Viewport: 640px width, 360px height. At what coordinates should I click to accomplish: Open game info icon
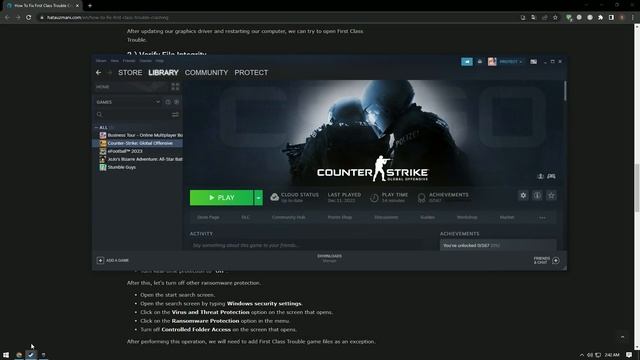coord(537,196)
